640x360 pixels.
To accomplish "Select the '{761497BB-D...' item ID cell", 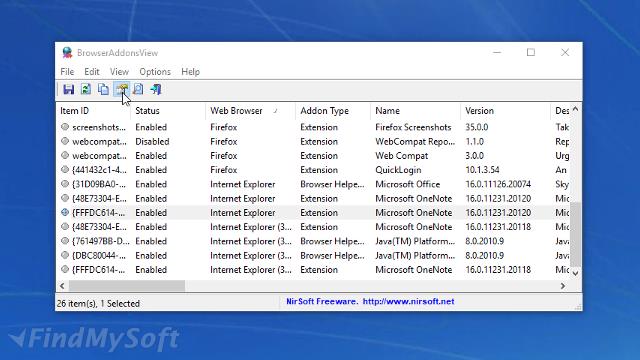I will pyautogui.click(x=100, y=241).
